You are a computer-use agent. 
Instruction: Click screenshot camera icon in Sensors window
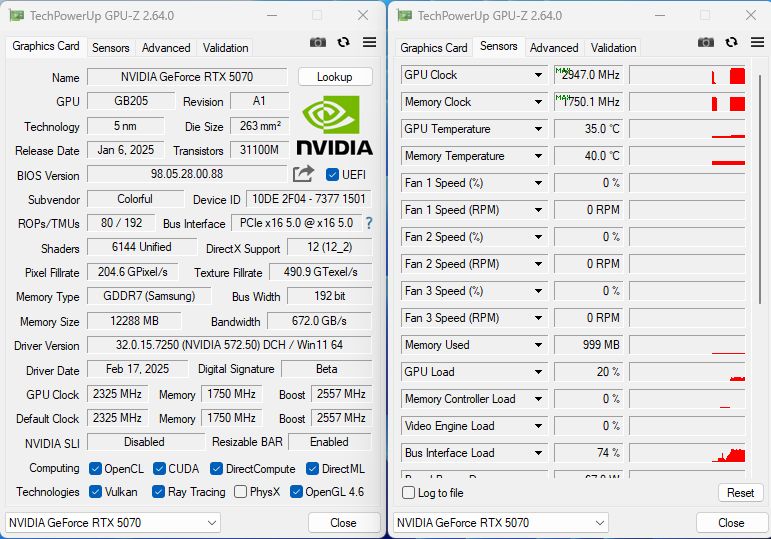(706, 42)
